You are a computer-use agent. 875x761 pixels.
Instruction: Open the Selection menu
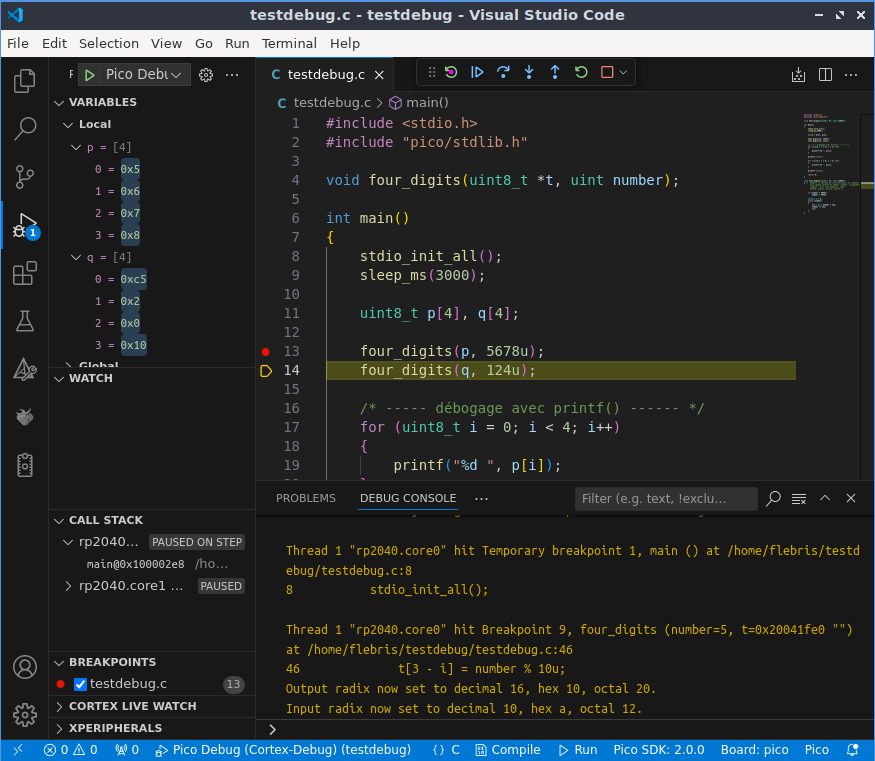(109, 44)
